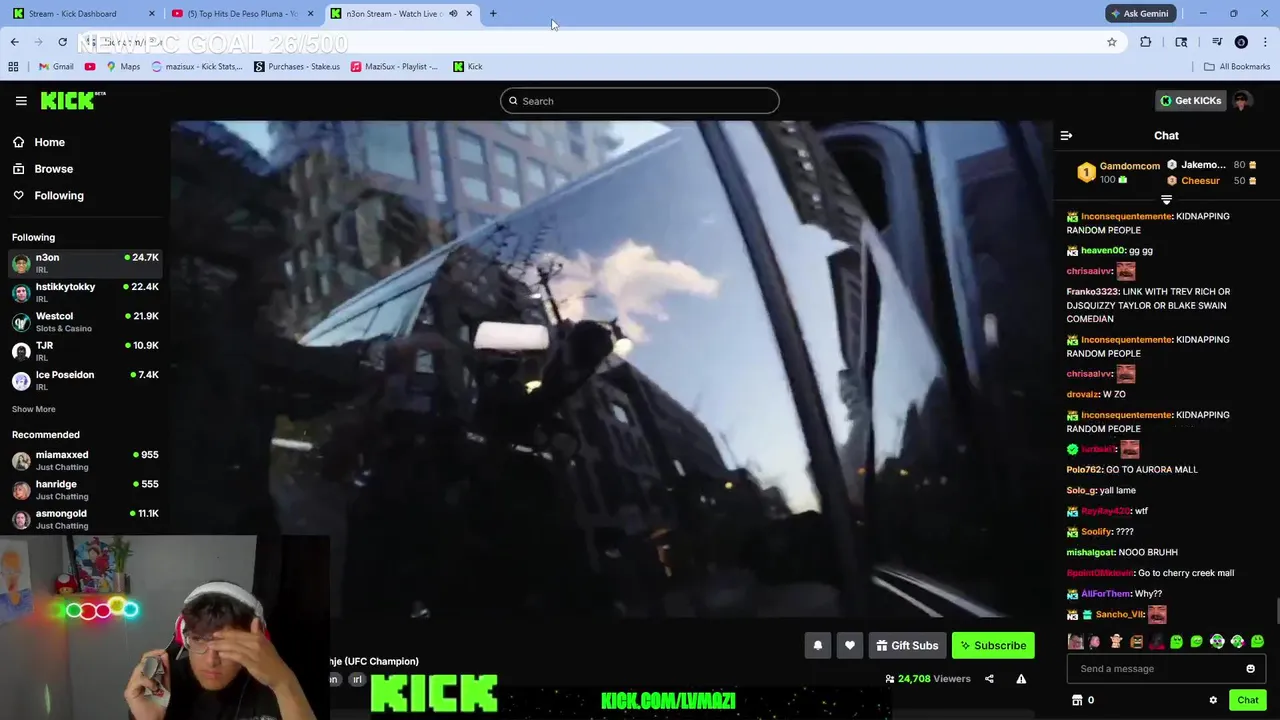
Task: Expand Show more under Following
Action: pos(34,409)
